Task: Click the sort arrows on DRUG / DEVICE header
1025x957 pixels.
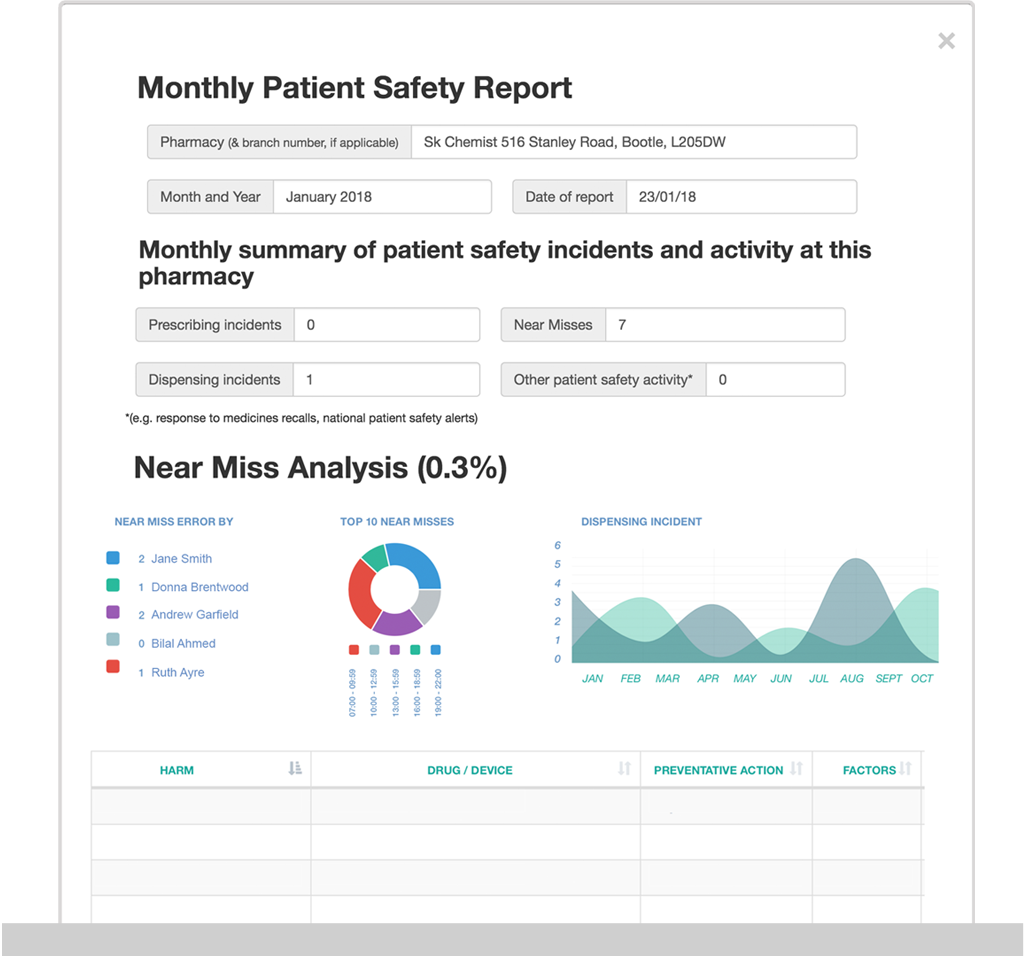Action: (x=625, y=769)
